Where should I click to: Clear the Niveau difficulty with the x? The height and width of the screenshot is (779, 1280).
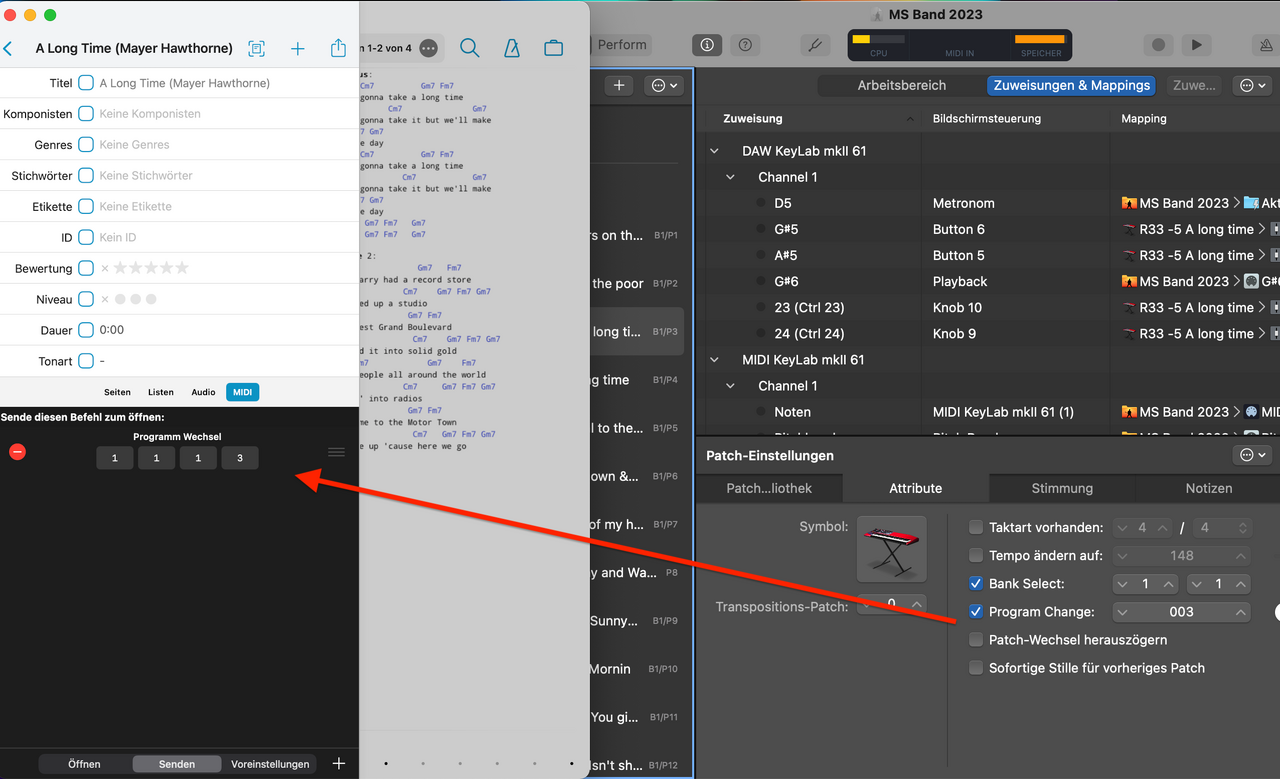pyautogui.click(x=105, y=299)
